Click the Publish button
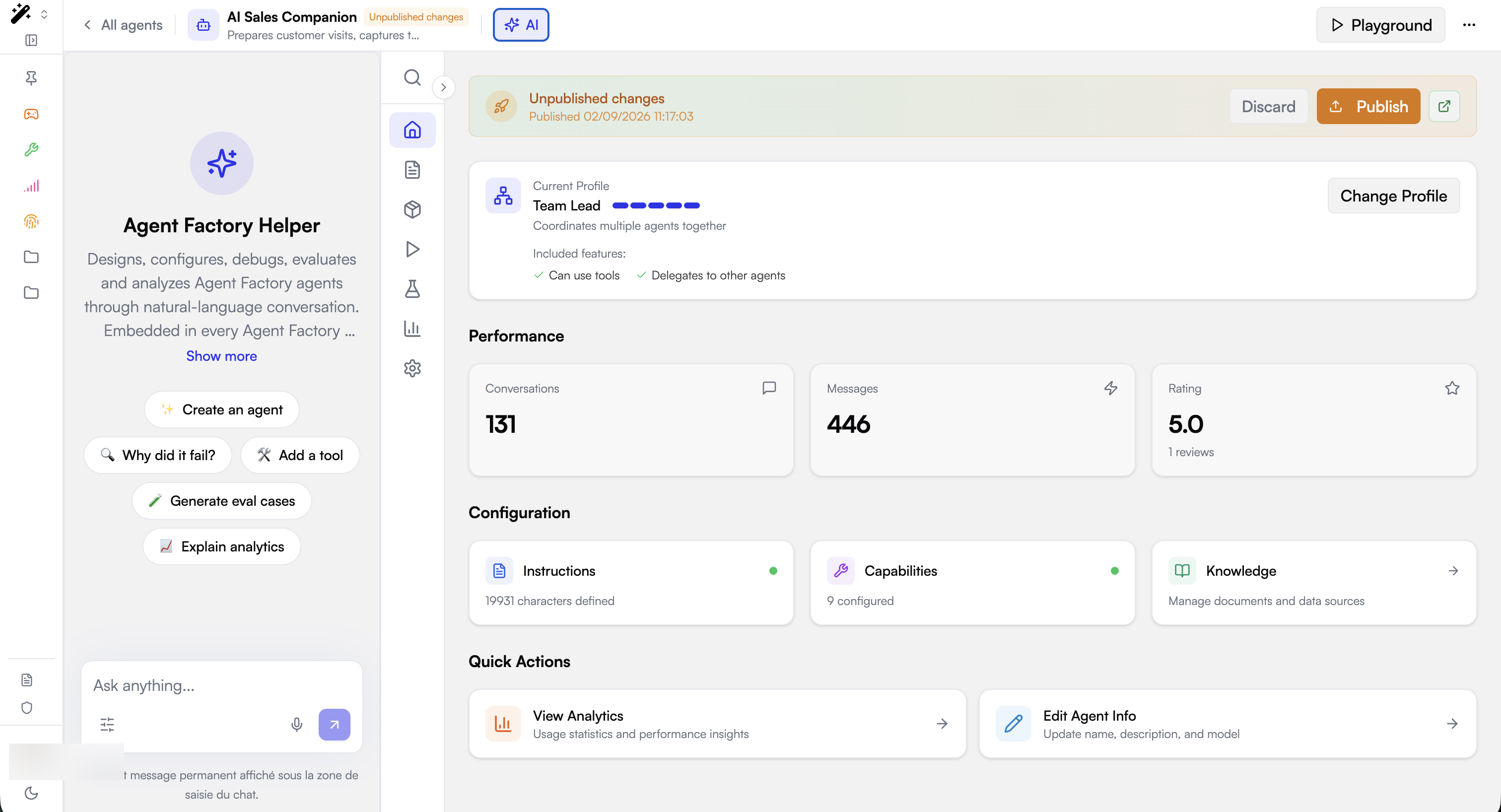 (x=1368, y=106)
